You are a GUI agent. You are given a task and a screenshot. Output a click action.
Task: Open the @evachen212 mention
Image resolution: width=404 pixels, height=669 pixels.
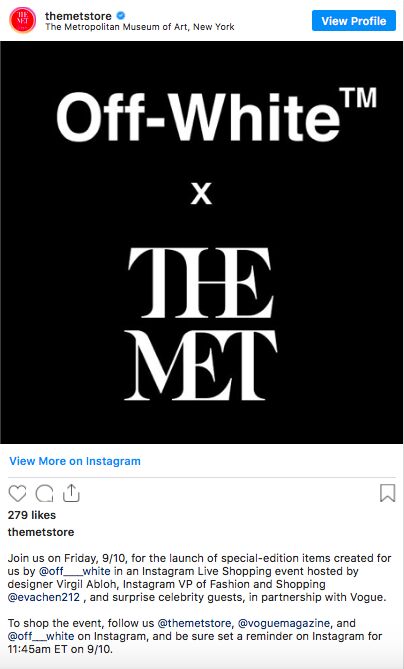click(x=44, y=597)
